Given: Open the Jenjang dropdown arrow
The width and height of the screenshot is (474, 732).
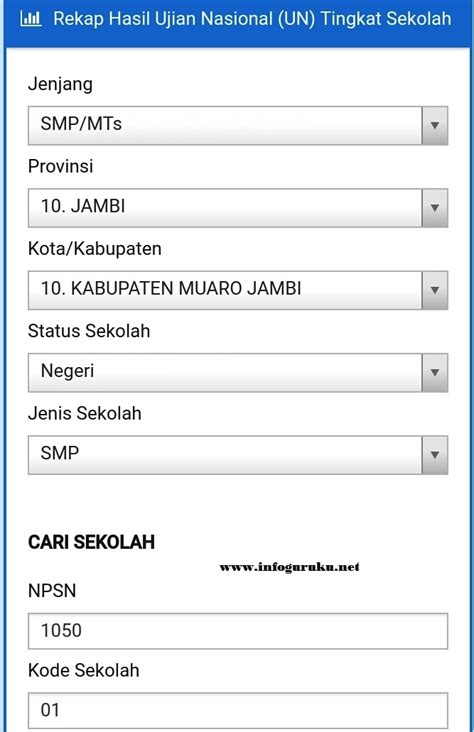Looking at the screenshot, I should (435, 125).
